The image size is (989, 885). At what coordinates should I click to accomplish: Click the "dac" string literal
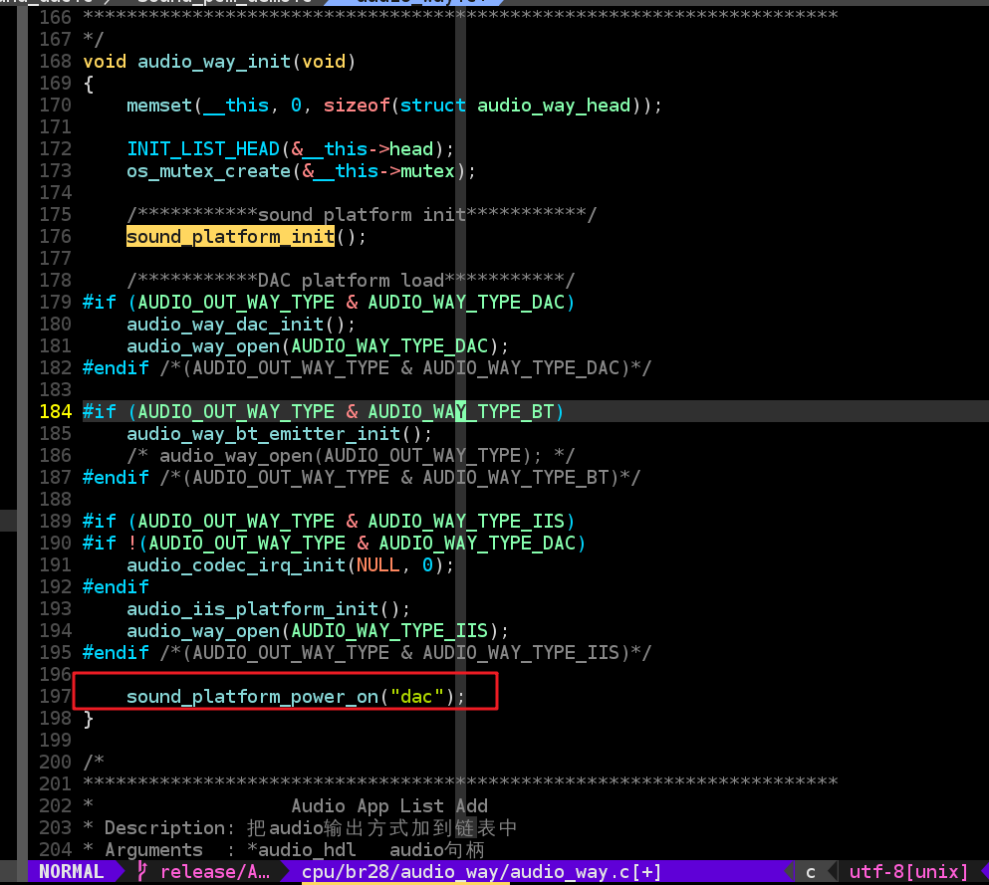(417, 696)
